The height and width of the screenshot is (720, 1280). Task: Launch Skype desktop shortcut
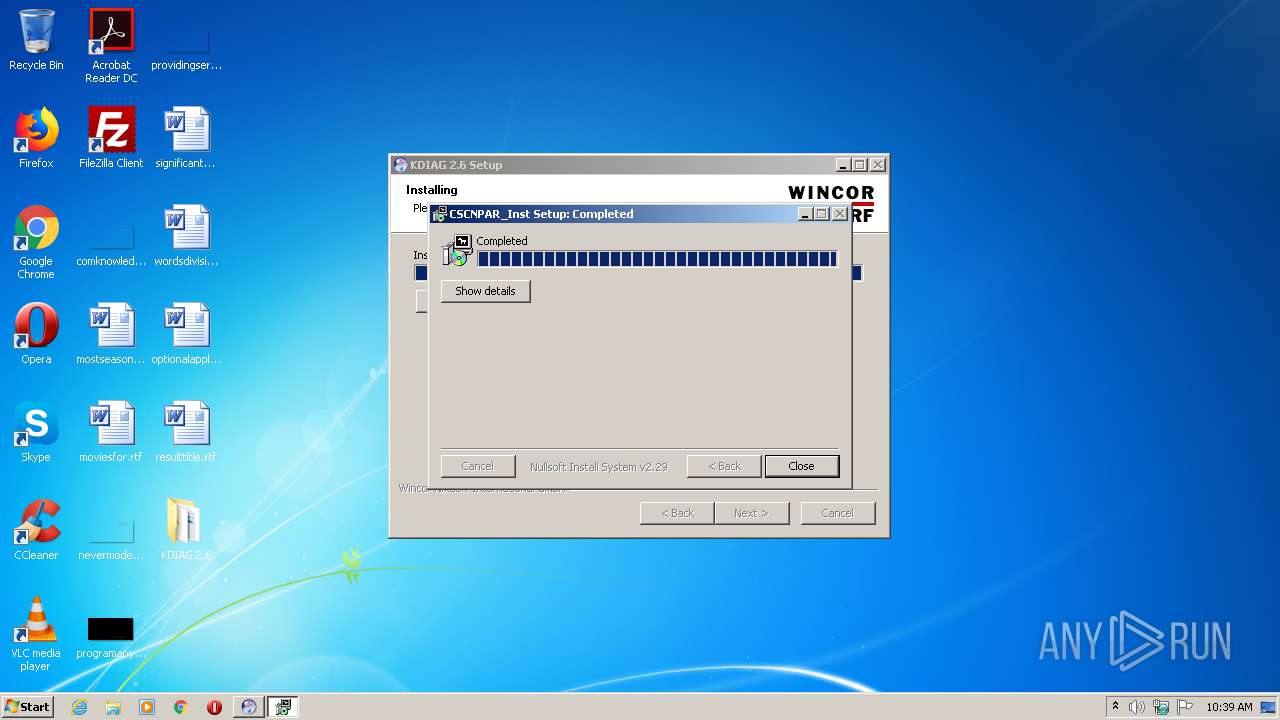coord(36,432)
